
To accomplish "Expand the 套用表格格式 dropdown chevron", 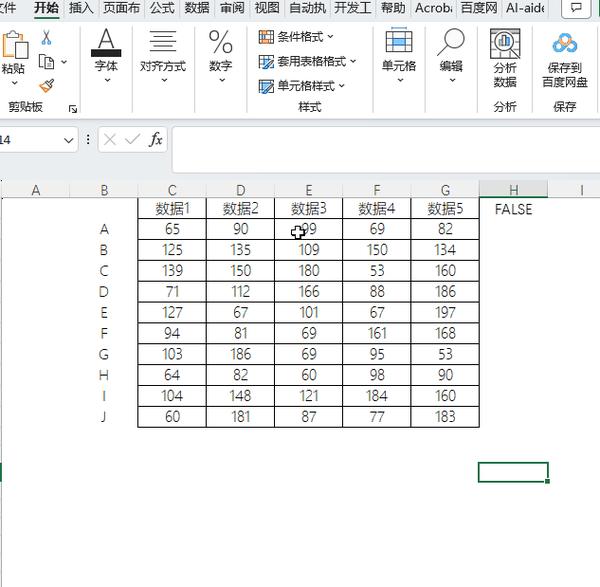I will pos(353,61).
